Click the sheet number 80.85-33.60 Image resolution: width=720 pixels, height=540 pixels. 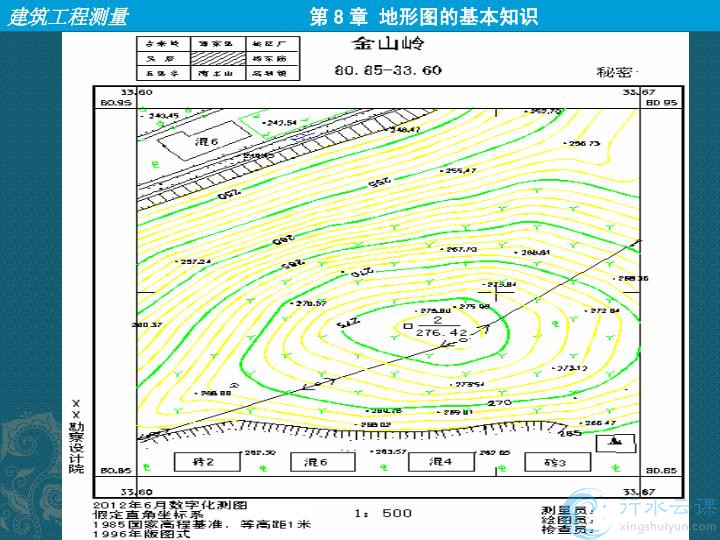388,71
